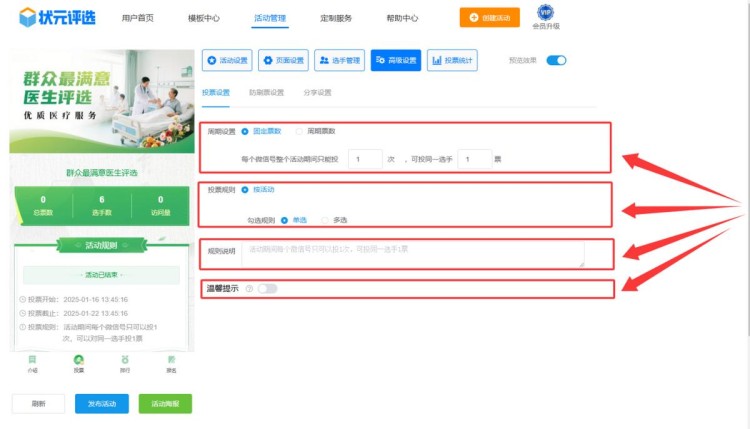Image resolution: width=750 pixels, height=429 pixels.
Task: Enable the 温馨提示 switch
Action: (x=267, y=289)
